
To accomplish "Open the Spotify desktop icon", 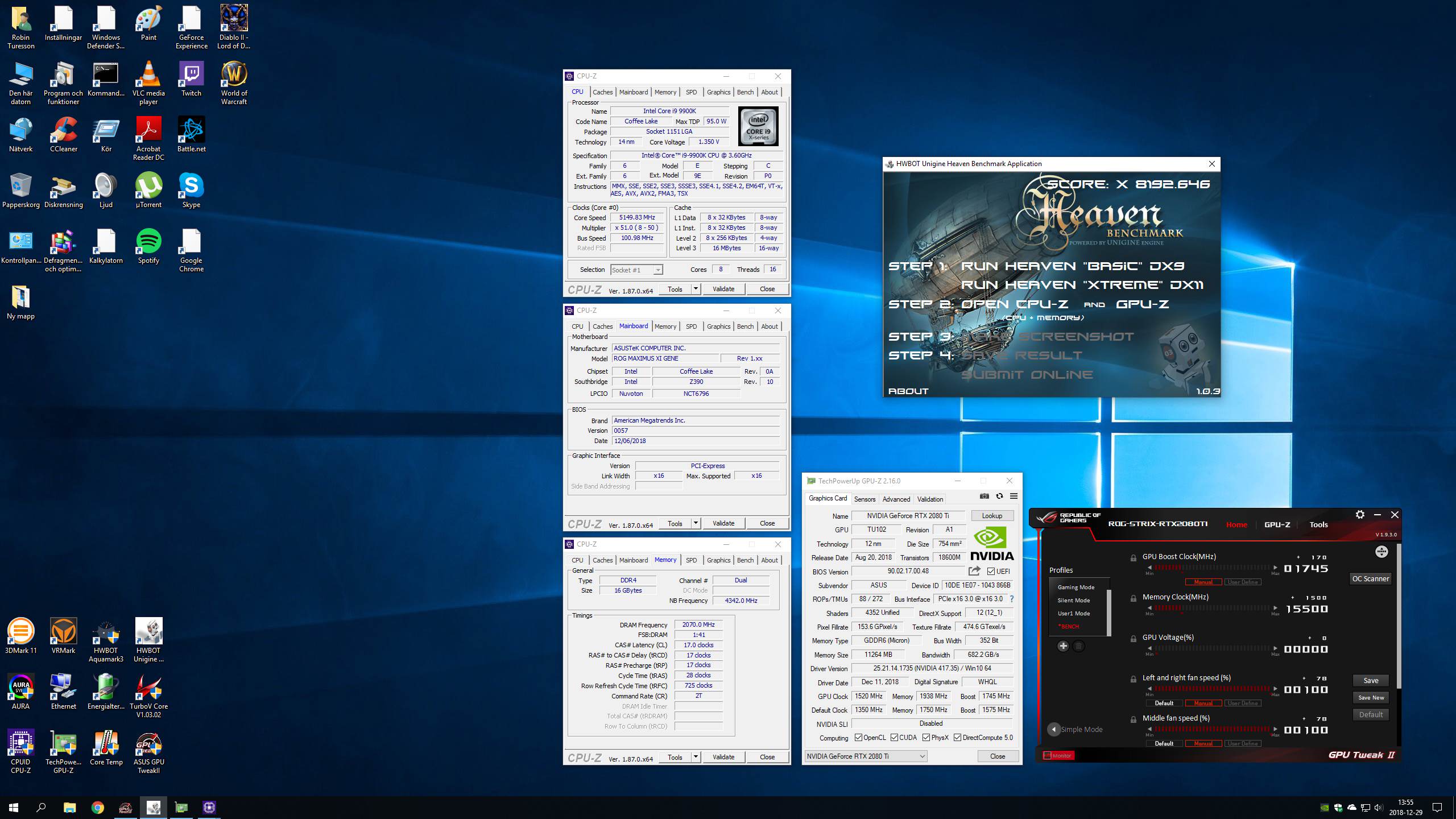I will pyautogui.click(x=148, y=246).
